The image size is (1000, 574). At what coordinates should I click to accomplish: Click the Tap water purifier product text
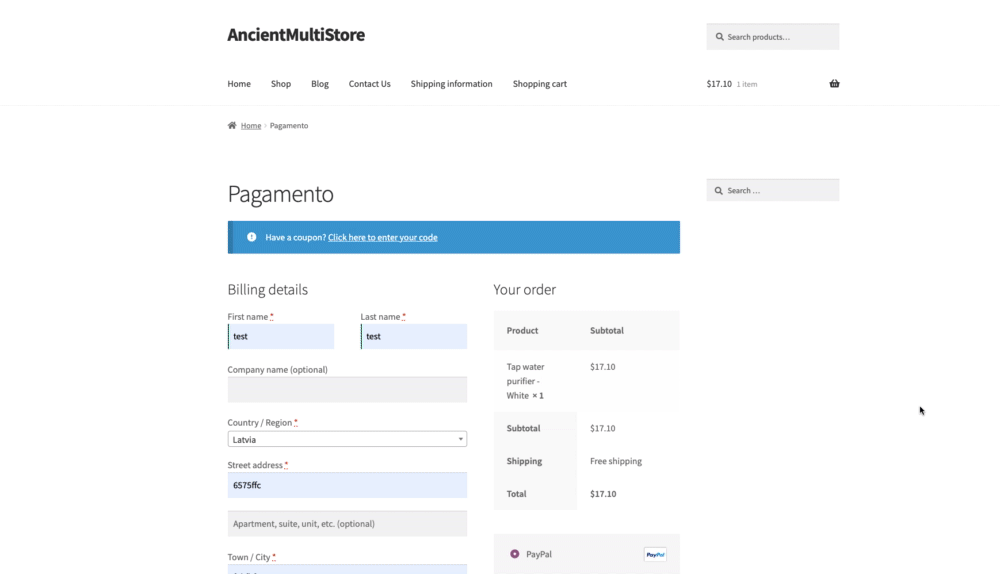tap(526, 381)
